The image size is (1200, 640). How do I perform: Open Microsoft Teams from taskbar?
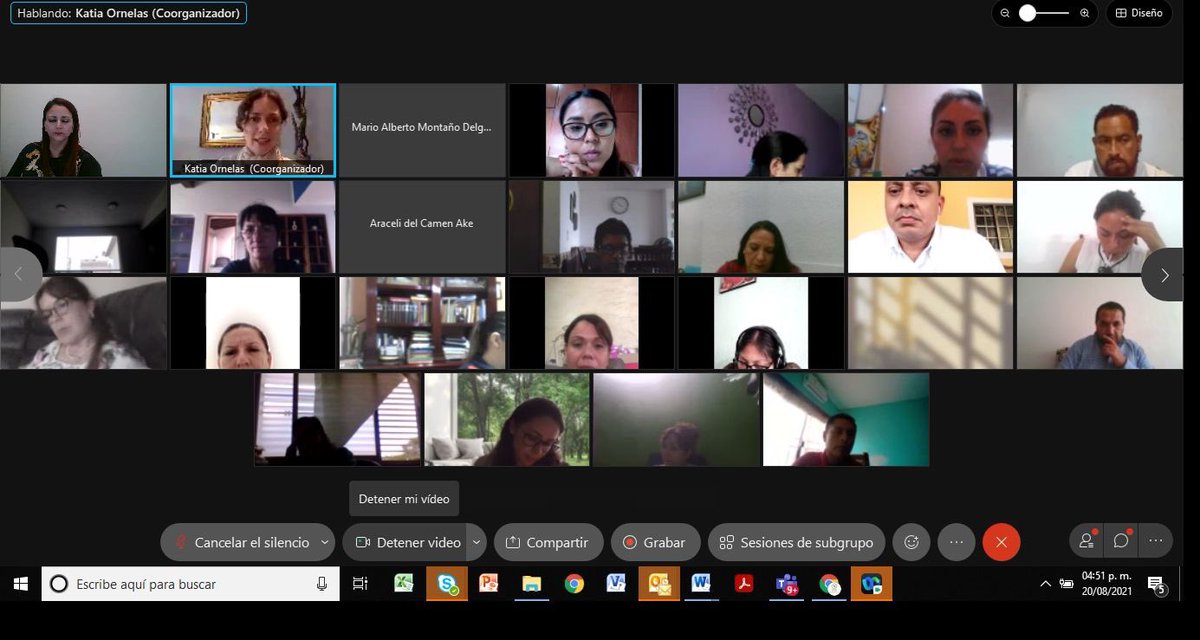click(x=787, y=584)
